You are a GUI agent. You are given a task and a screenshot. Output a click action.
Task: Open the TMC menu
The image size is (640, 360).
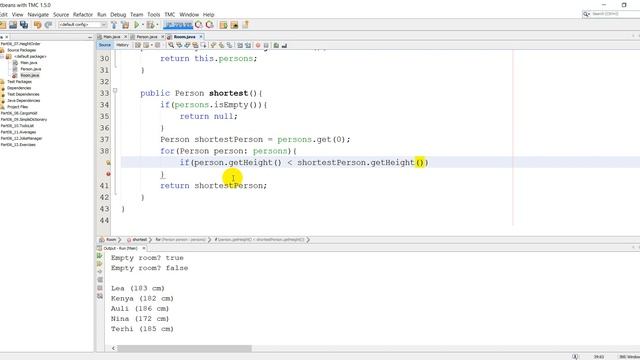[170, 14]
